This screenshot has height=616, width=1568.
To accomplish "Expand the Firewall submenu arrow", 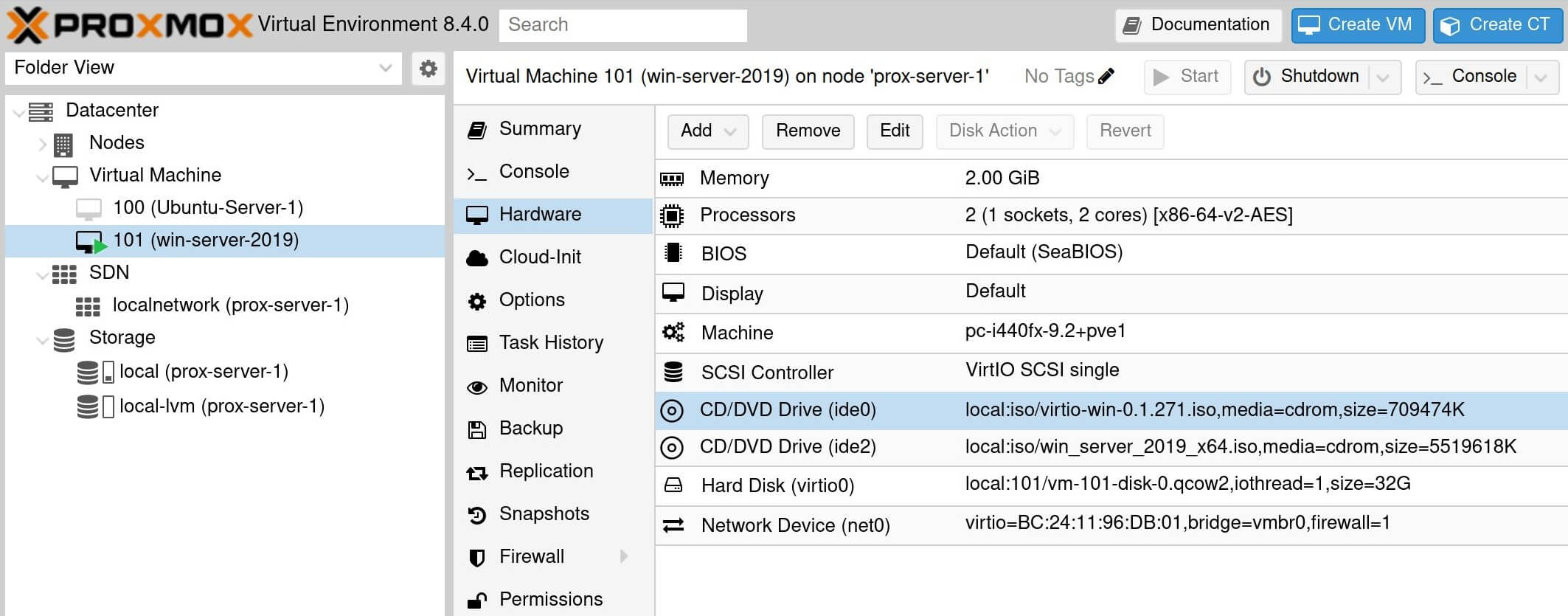I will (x=624, y=556).
